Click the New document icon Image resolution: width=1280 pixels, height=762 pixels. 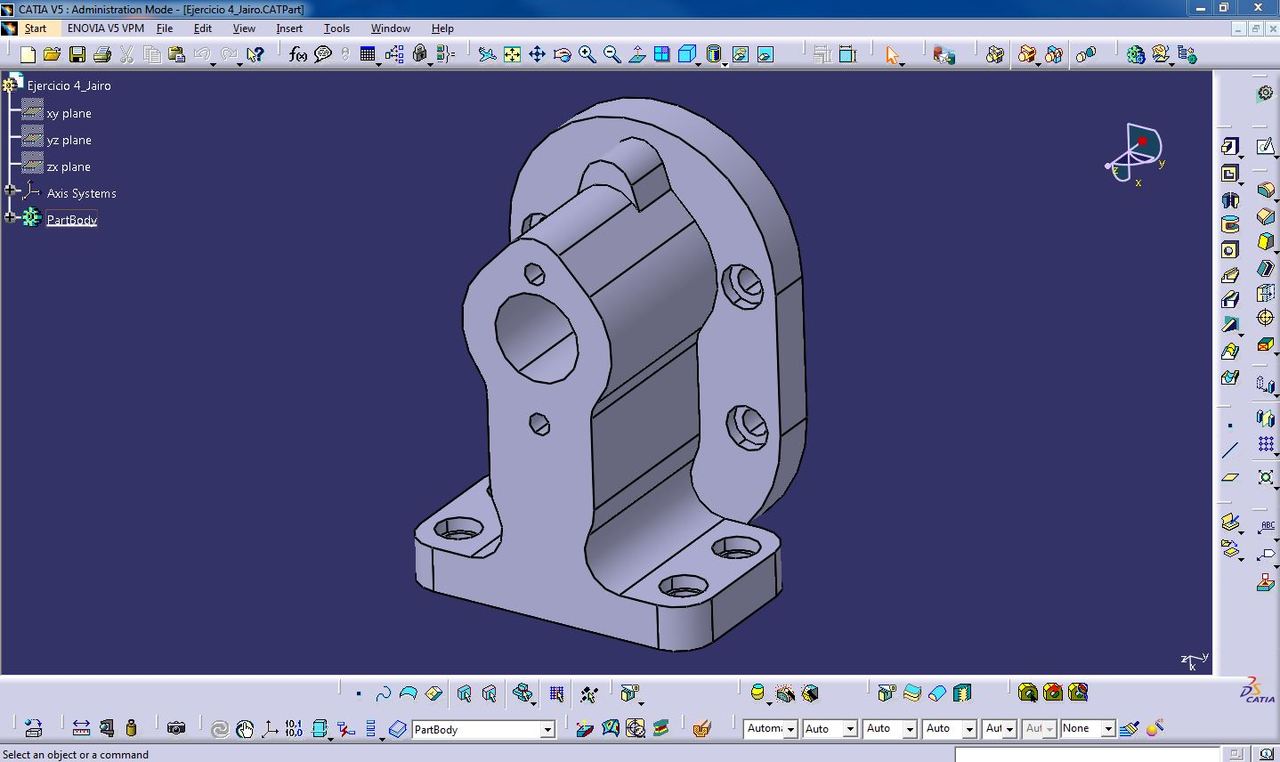coord(28,54)
